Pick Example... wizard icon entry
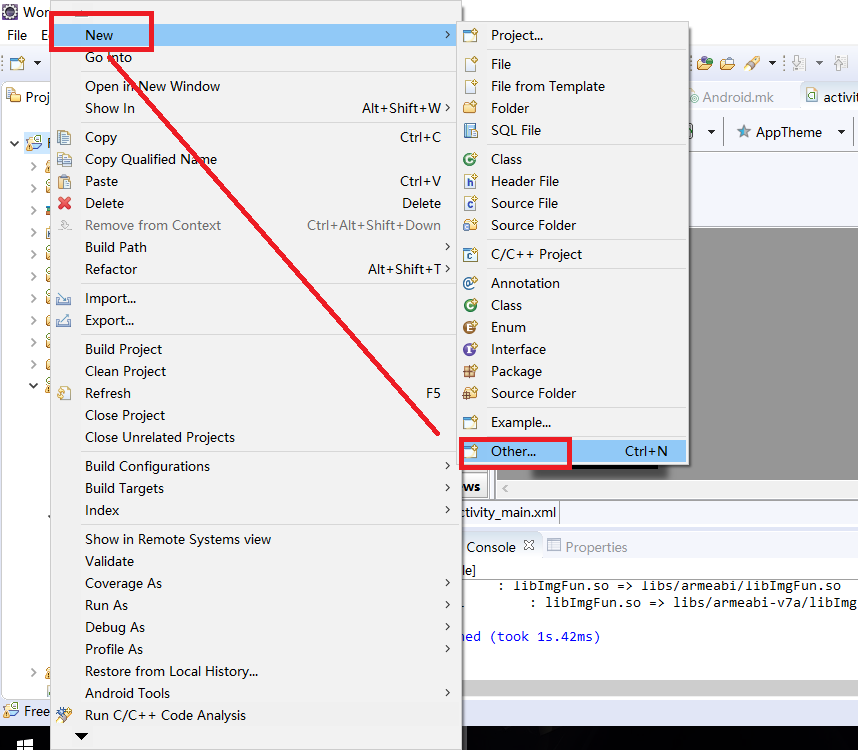 (x=573, y=422)
